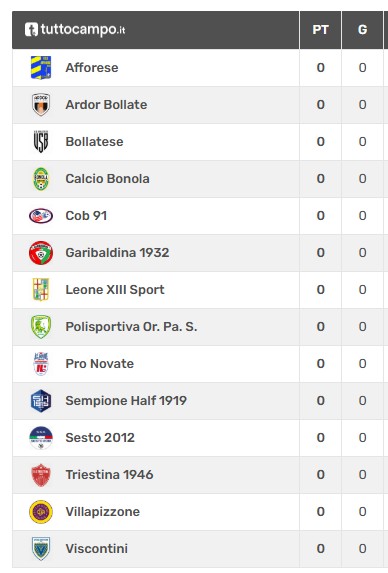
Task: Open the Pro Novate team logo
Action: point(41,364)
